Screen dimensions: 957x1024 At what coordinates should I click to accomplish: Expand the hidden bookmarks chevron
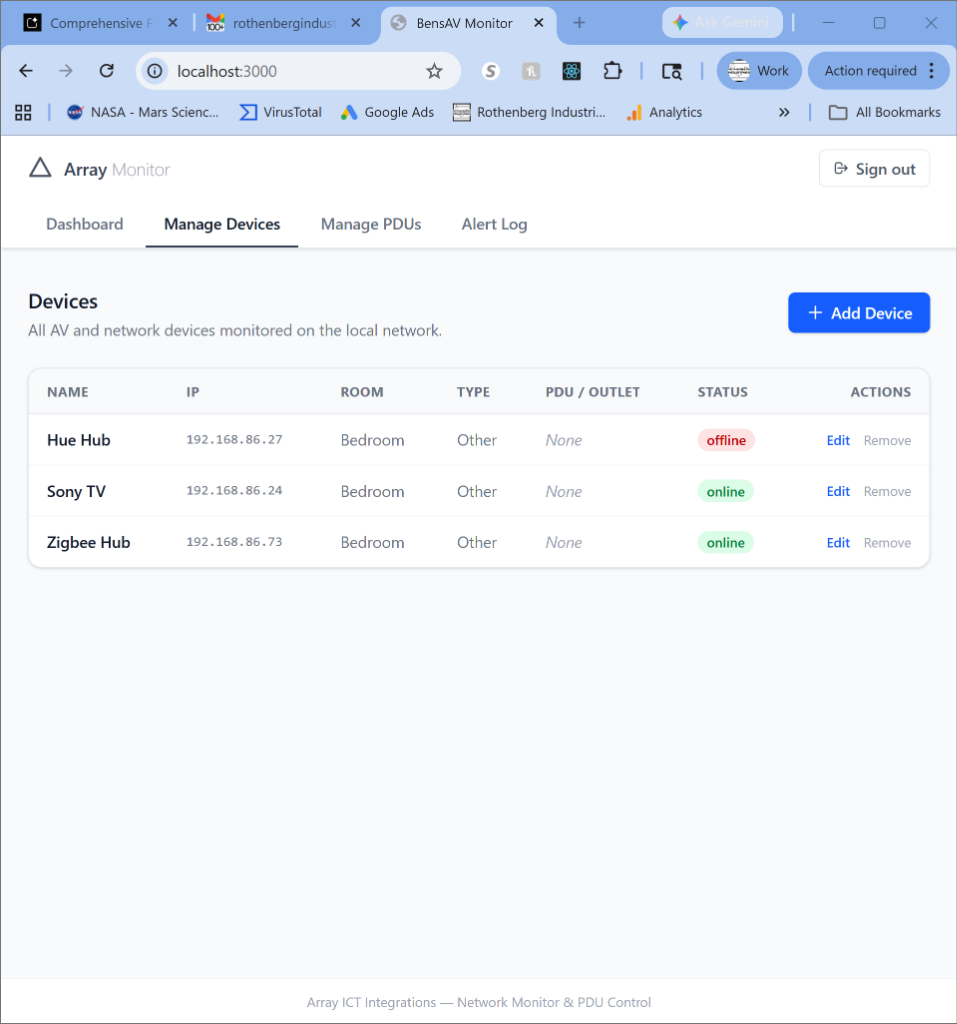[x=784, y=112]
